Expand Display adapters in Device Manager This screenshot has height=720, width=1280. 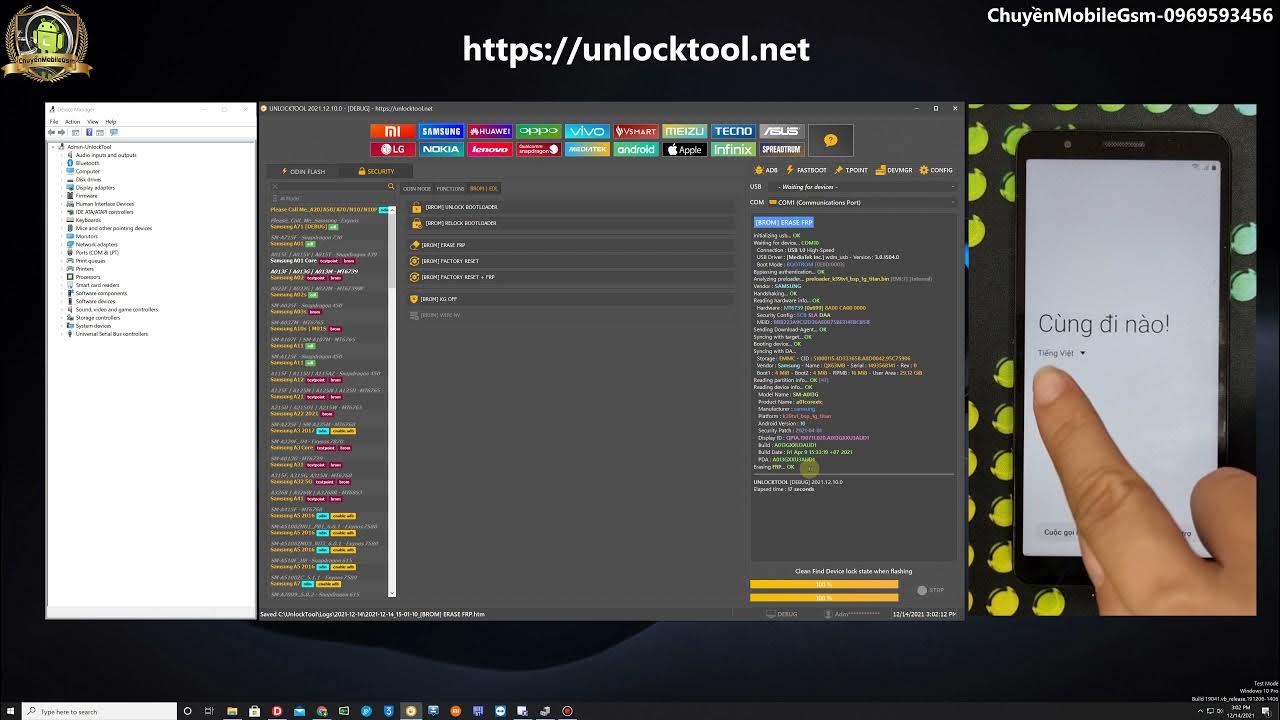pos(62,188)
